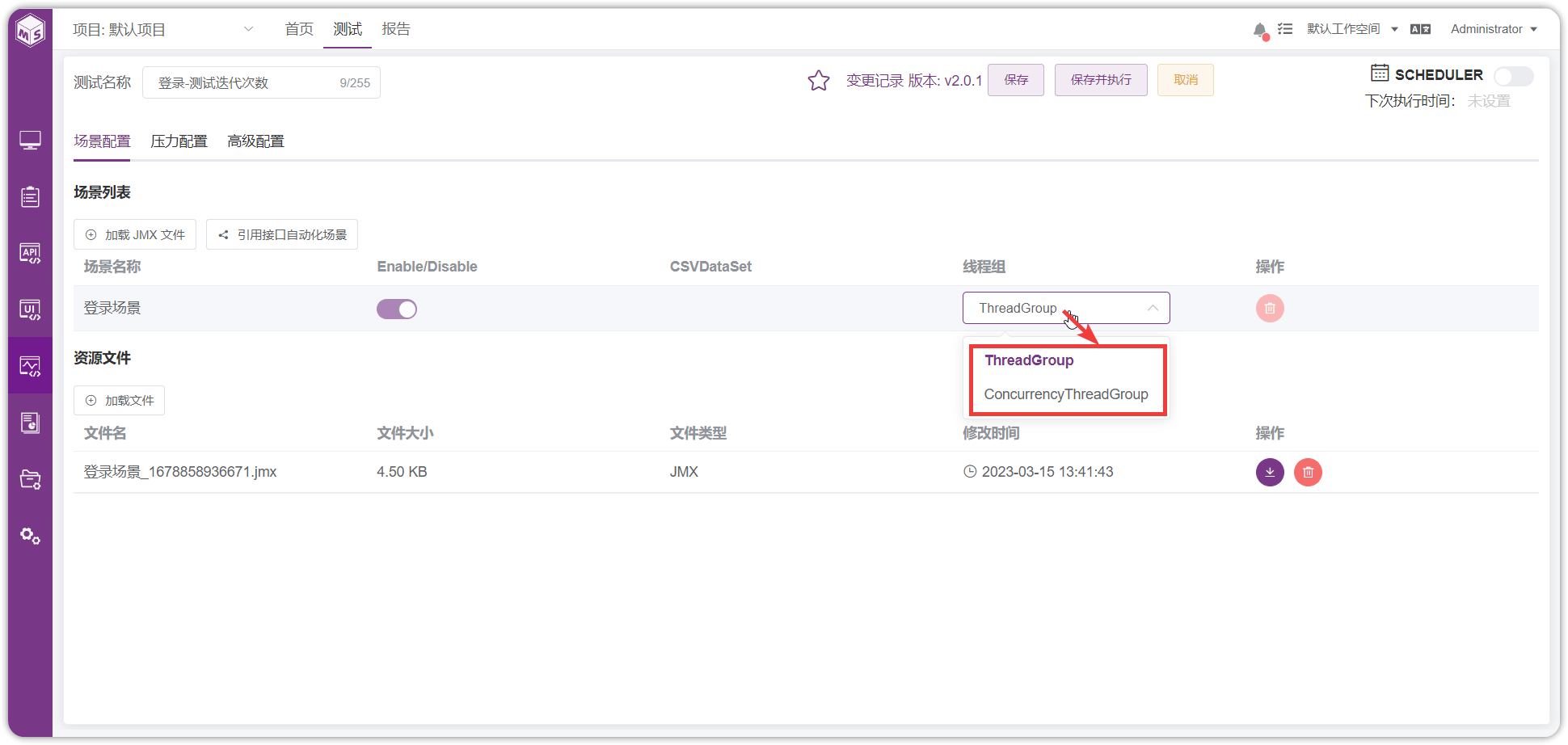Click the scheduler calendar icon

pyautogui.click(x=1380, y=73)
